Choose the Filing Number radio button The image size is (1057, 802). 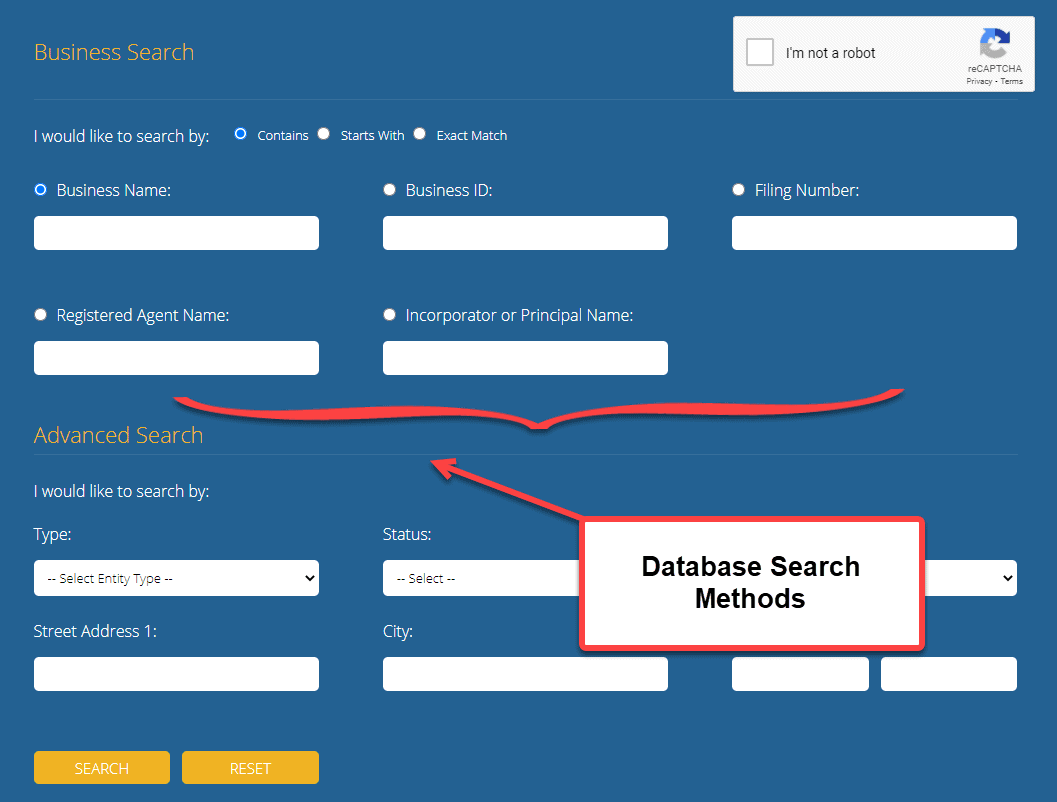coord(738,190)
